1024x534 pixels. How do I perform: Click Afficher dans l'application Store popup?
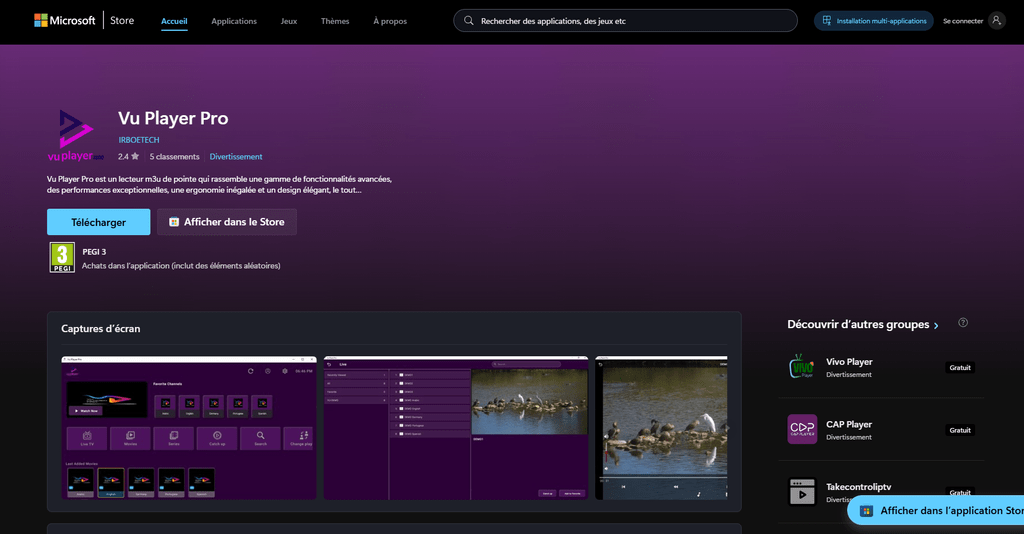click(x=936, y=510)
